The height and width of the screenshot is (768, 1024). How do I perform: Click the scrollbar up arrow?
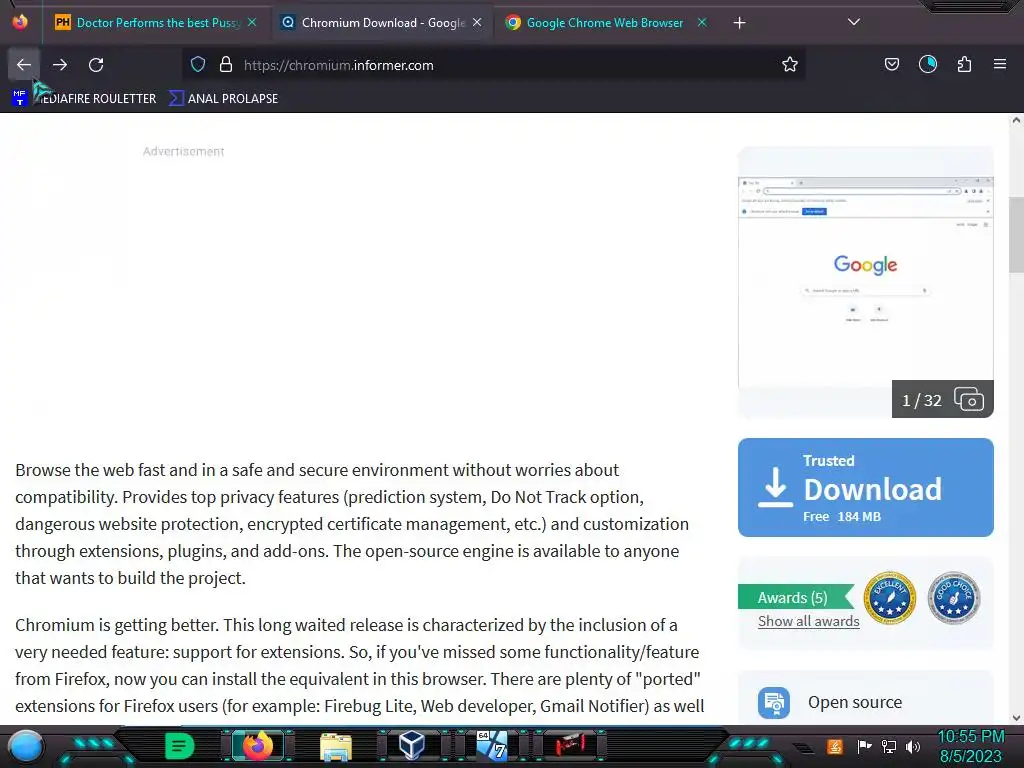tap(1016, 121)
